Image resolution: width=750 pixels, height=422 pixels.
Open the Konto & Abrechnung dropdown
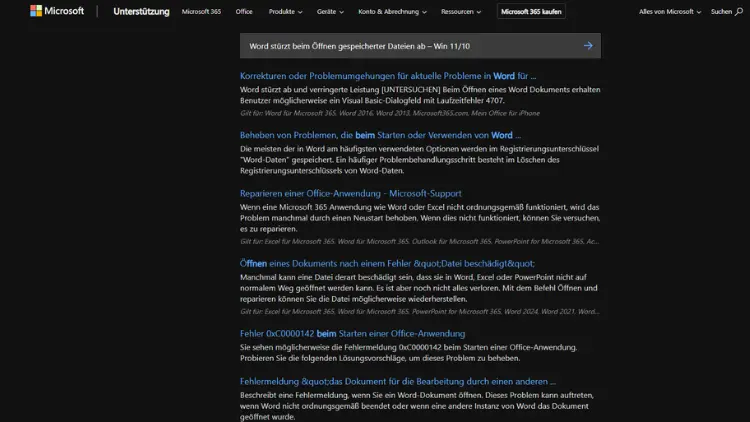click(392, 12)
